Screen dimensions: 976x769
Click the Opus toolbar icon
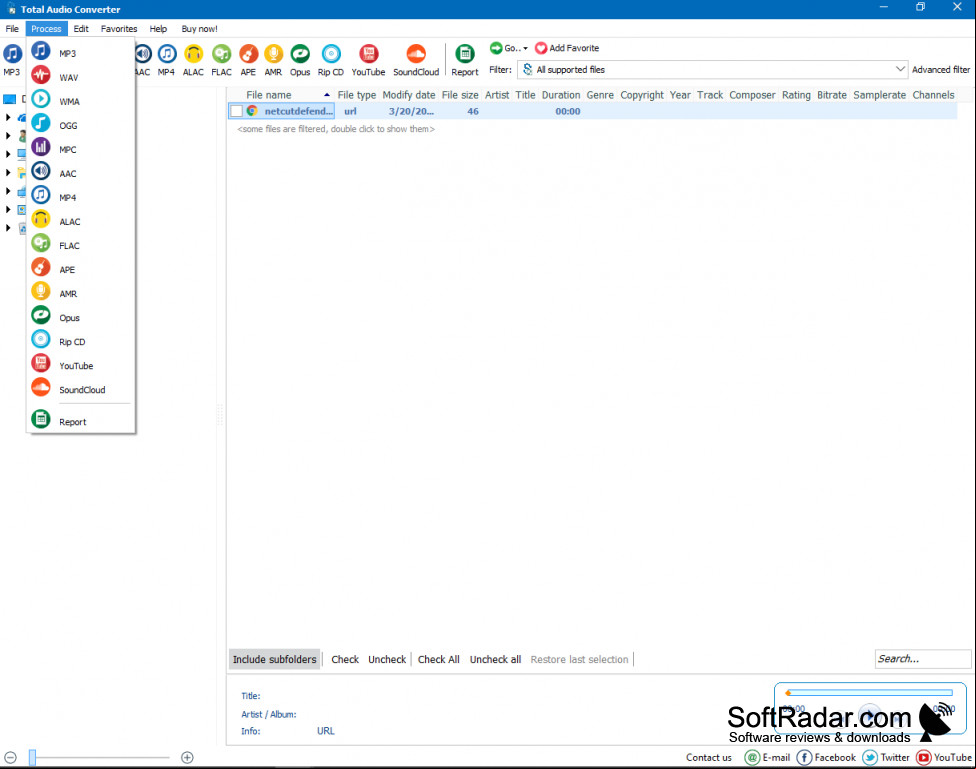click(x=300, y=60)
